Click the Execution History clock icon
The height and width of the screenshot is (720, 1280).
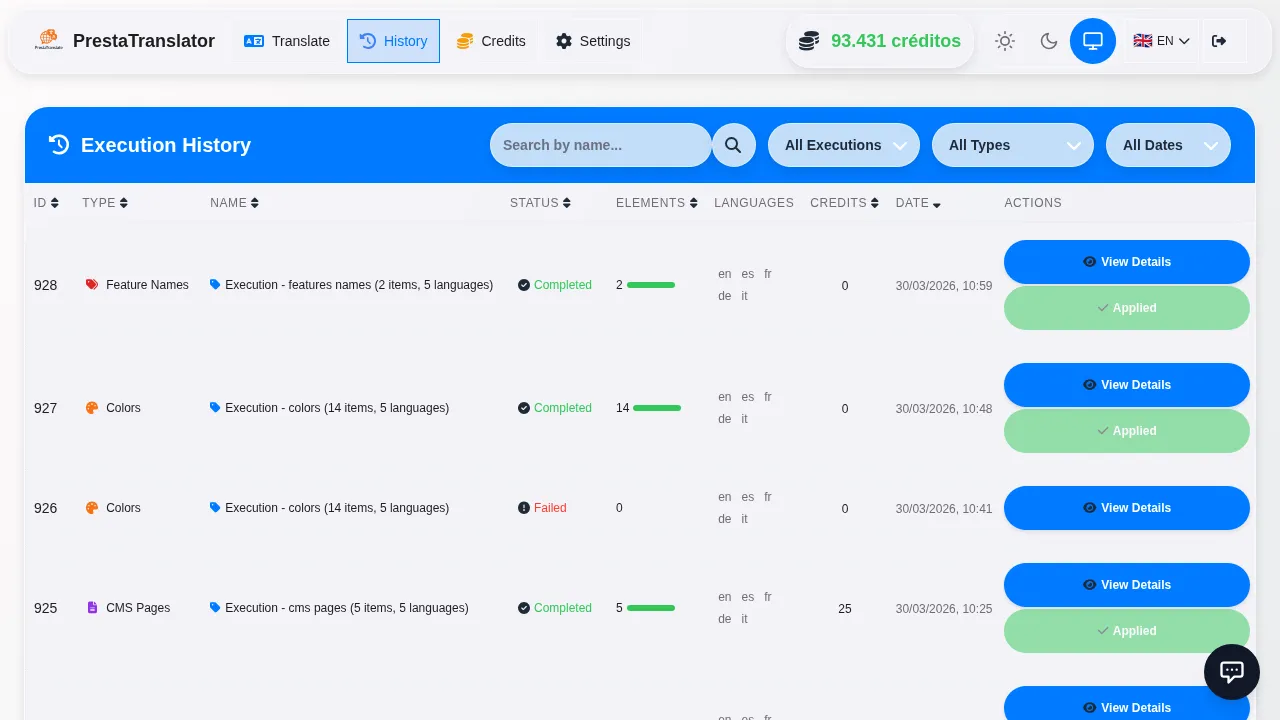pos(59,145)
